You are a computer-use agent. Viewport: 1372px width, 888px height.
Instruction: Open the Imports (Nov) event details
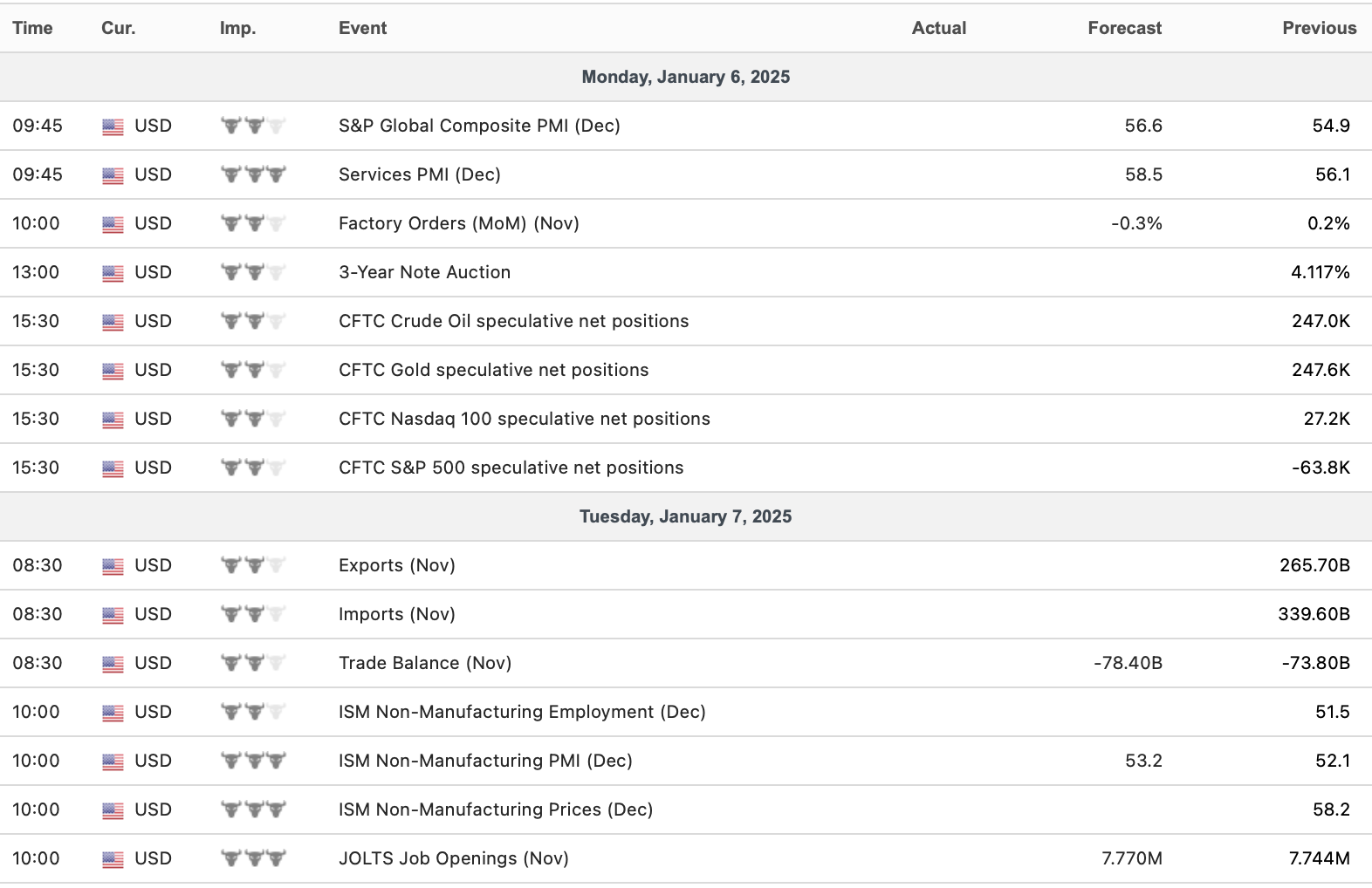coord(396,614)
